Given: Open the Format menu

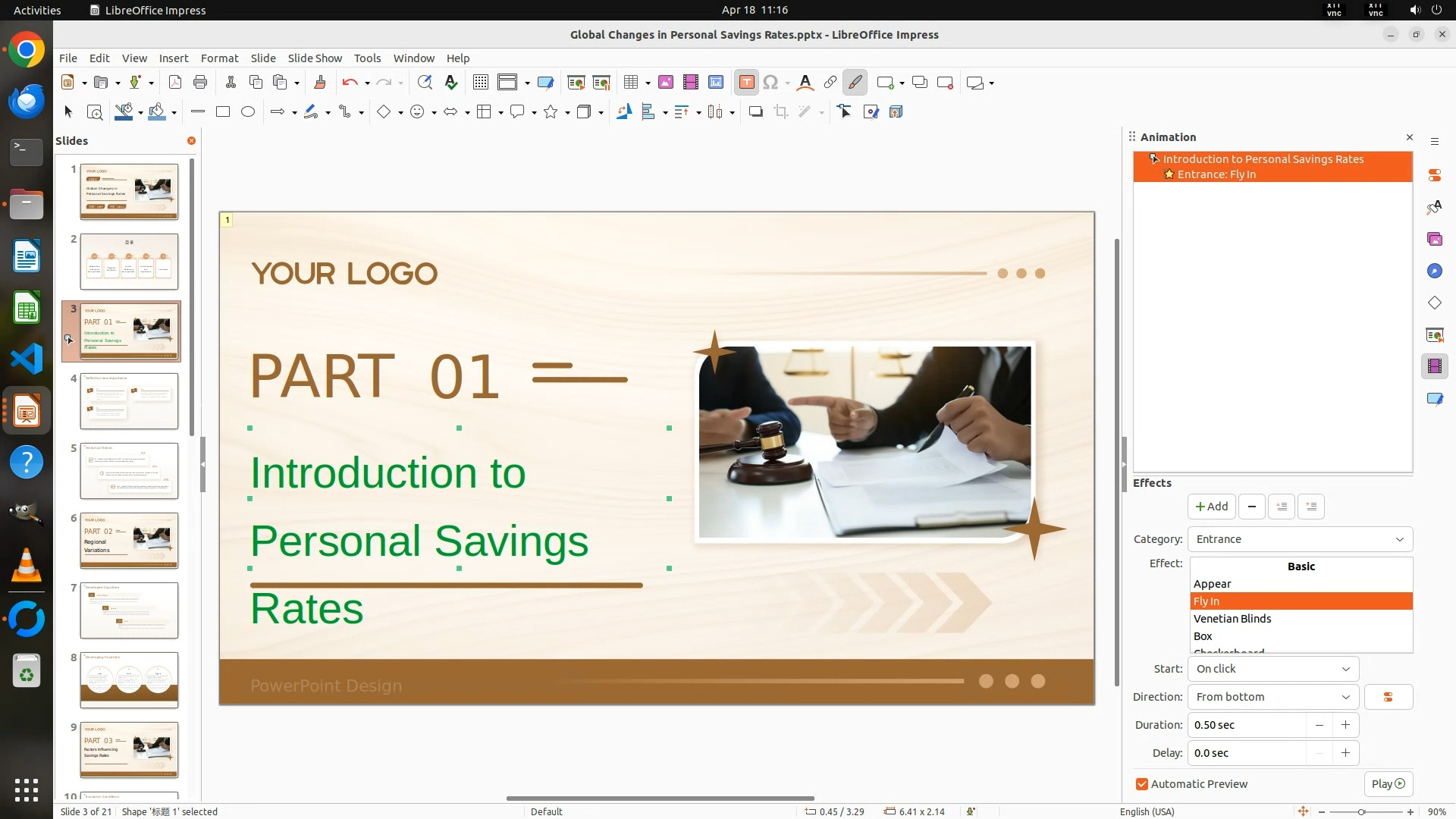Looking at the screenshot, I should (219, 58).
